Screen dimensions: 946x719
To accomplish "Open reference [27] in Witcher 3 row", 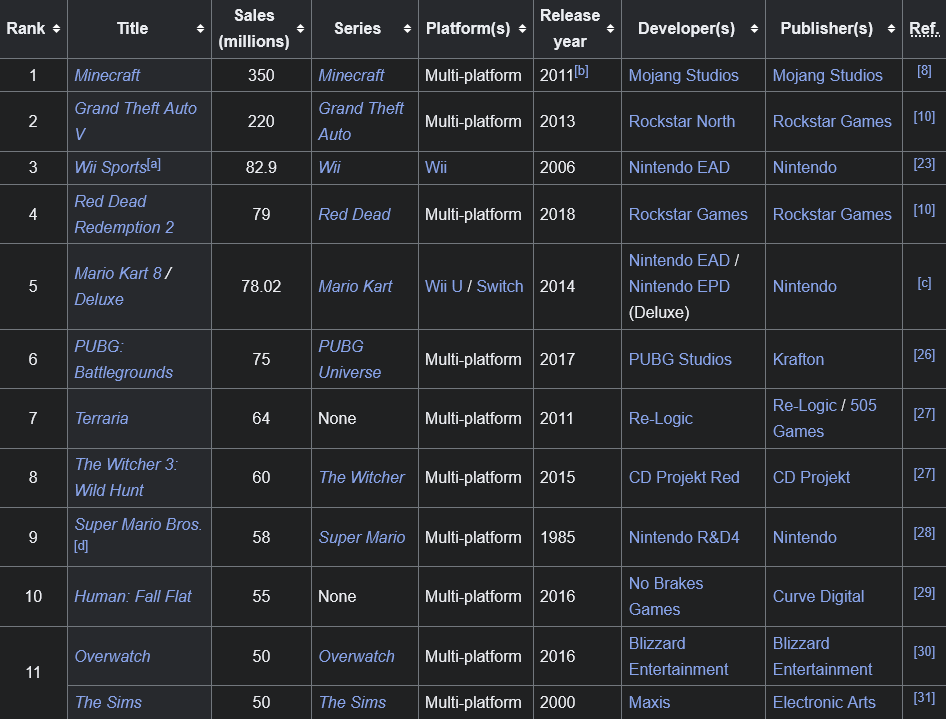I will [x=924, y=474].
